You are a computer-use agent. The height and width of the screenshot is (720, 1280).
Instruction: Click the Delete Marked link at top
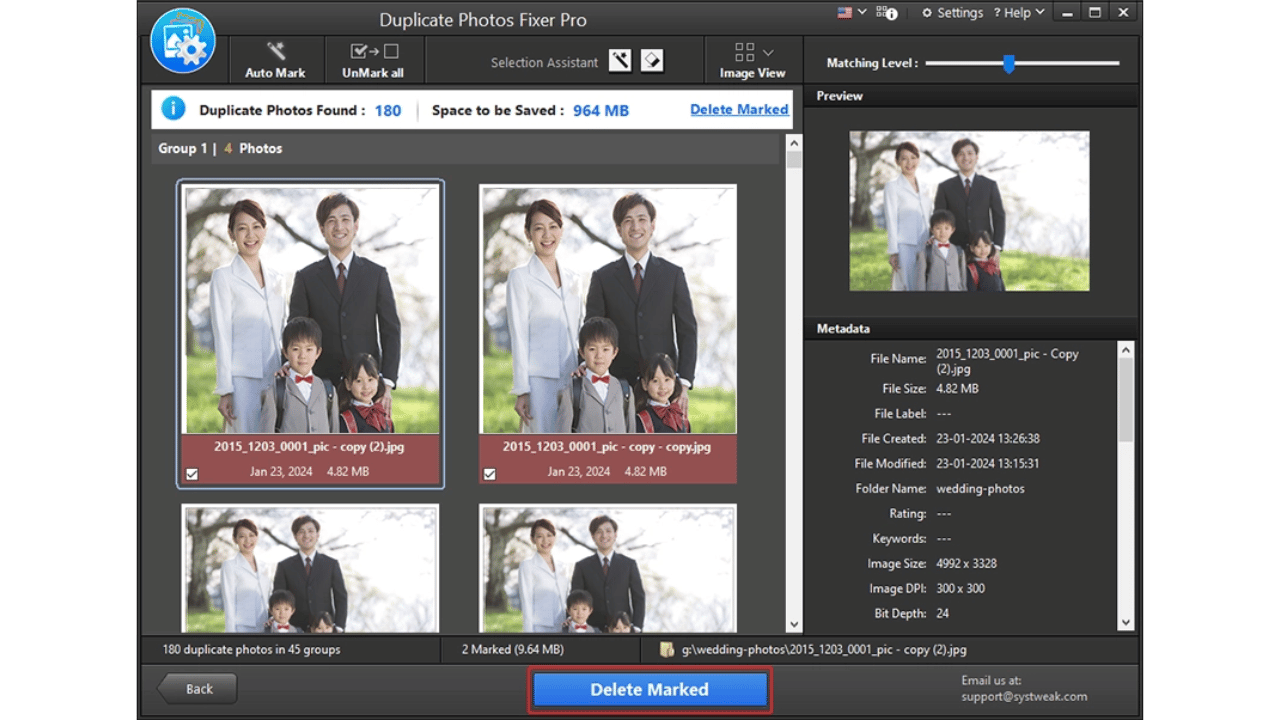(739, 110)
